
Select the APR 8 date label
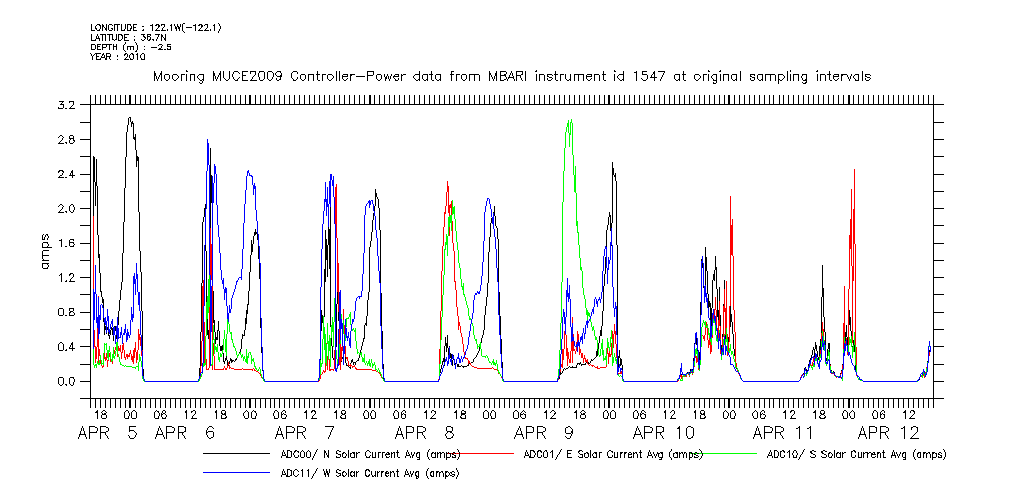click(x=426, y=433)
